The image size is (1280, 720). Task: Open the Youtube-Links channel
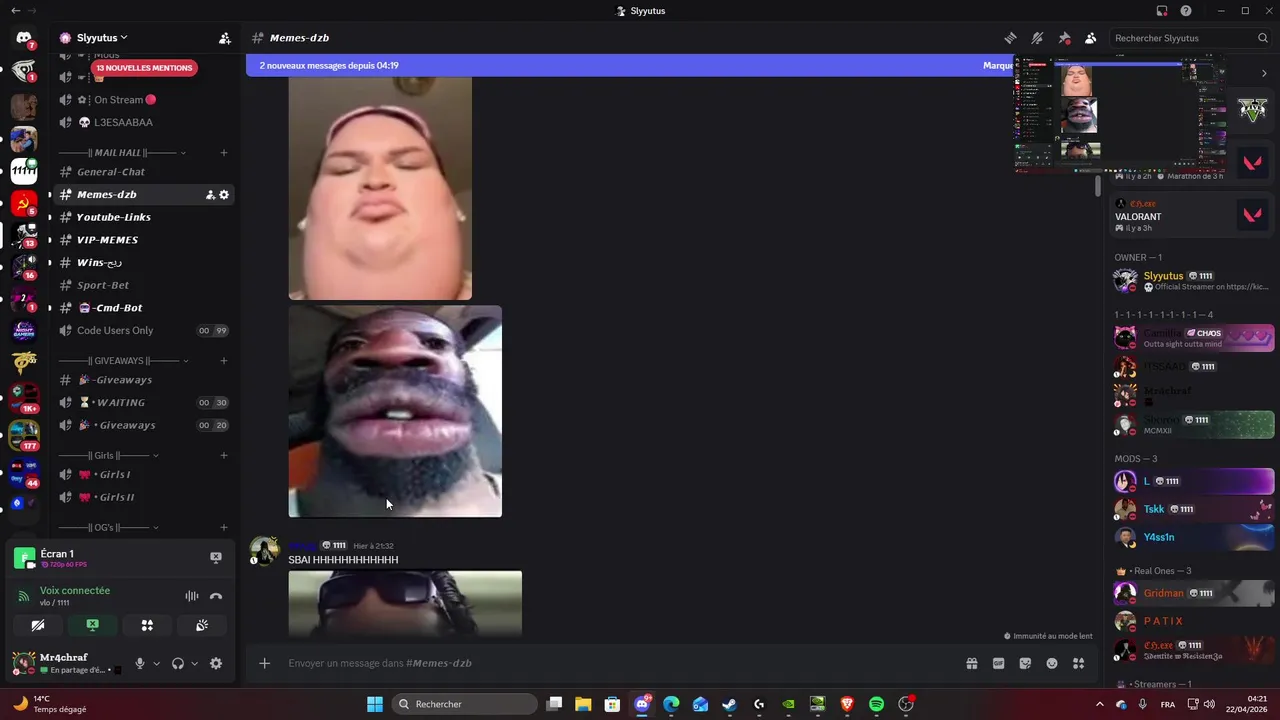tap(145, 217)
